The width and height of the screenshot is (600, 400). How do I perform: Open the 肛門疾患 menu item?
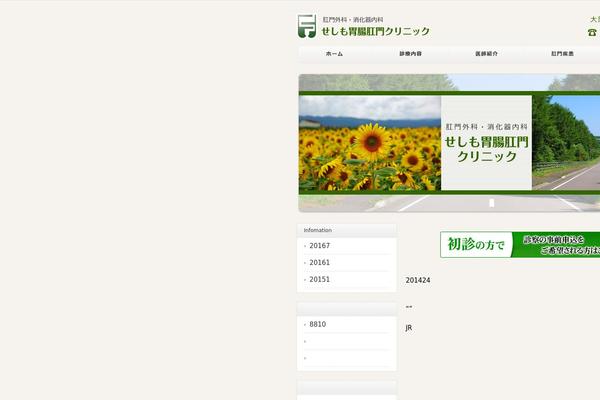point(562,54)
